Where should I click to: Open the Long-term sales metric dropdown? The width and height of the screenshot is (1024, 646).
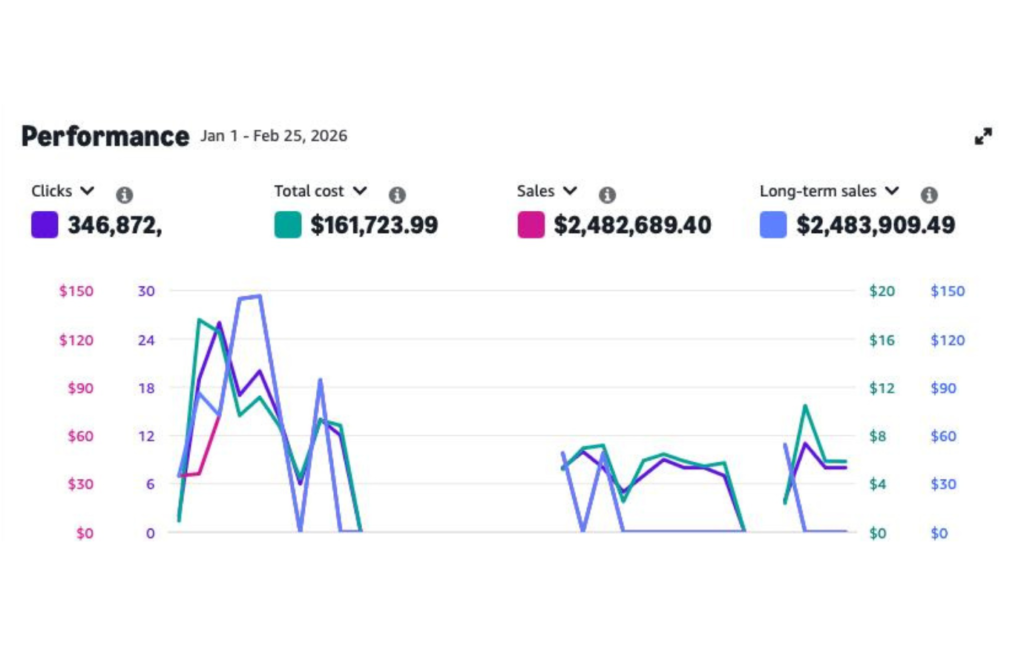(x=892, y=191)
